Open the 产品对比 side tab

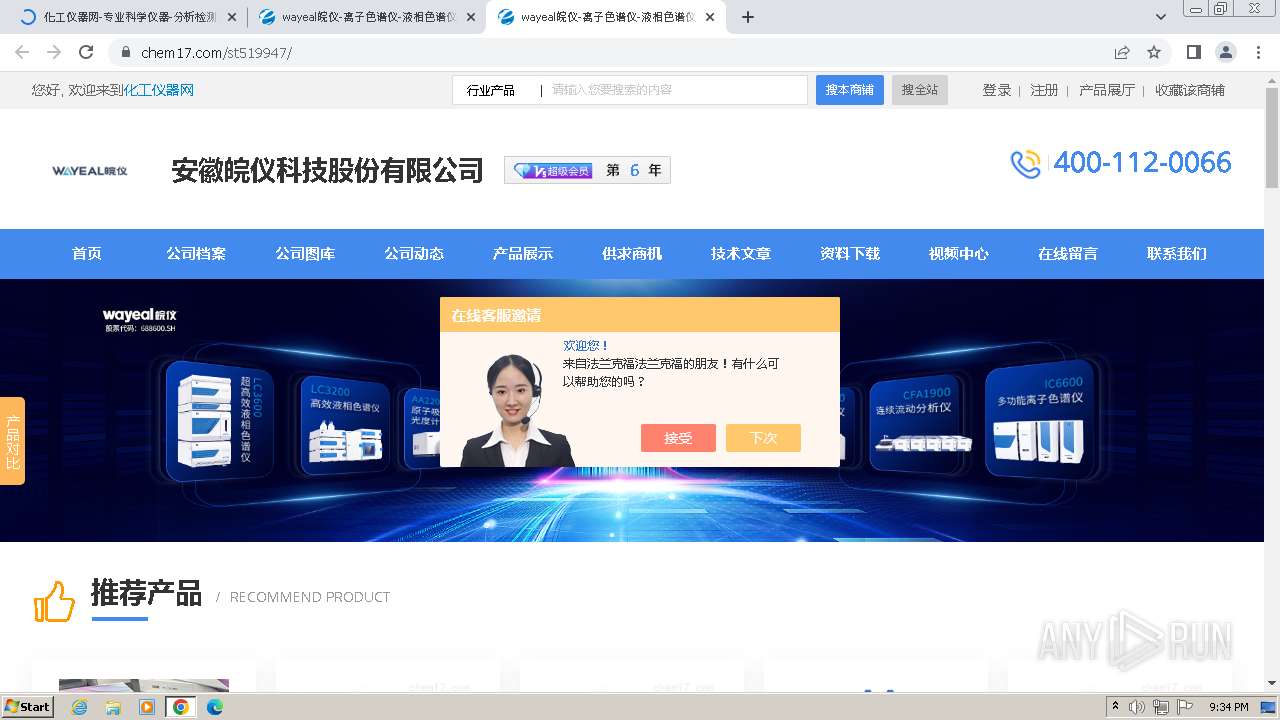[x=12, y=441]
